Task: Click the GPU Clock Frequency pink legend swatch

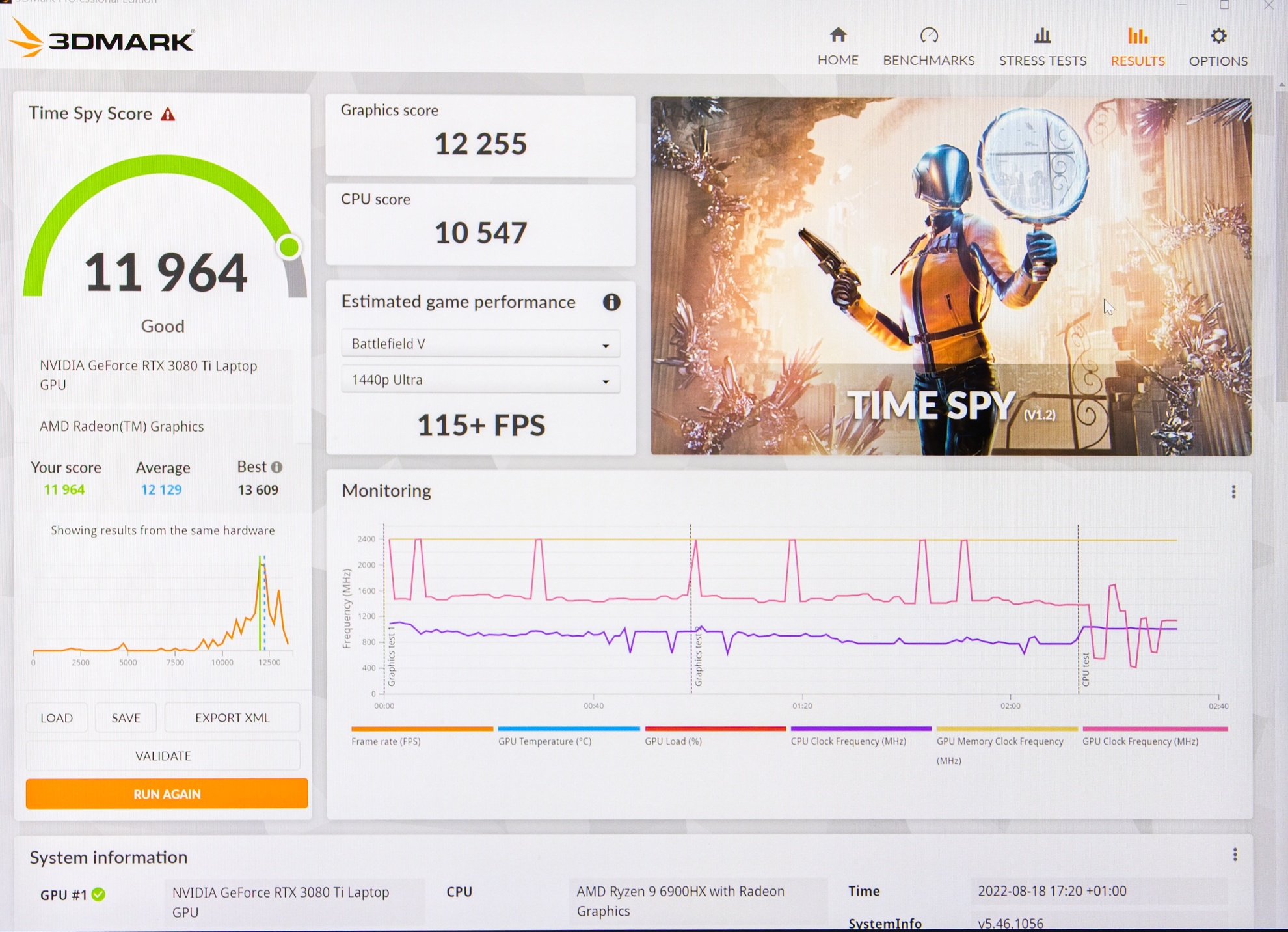Action: [1155, 729]
